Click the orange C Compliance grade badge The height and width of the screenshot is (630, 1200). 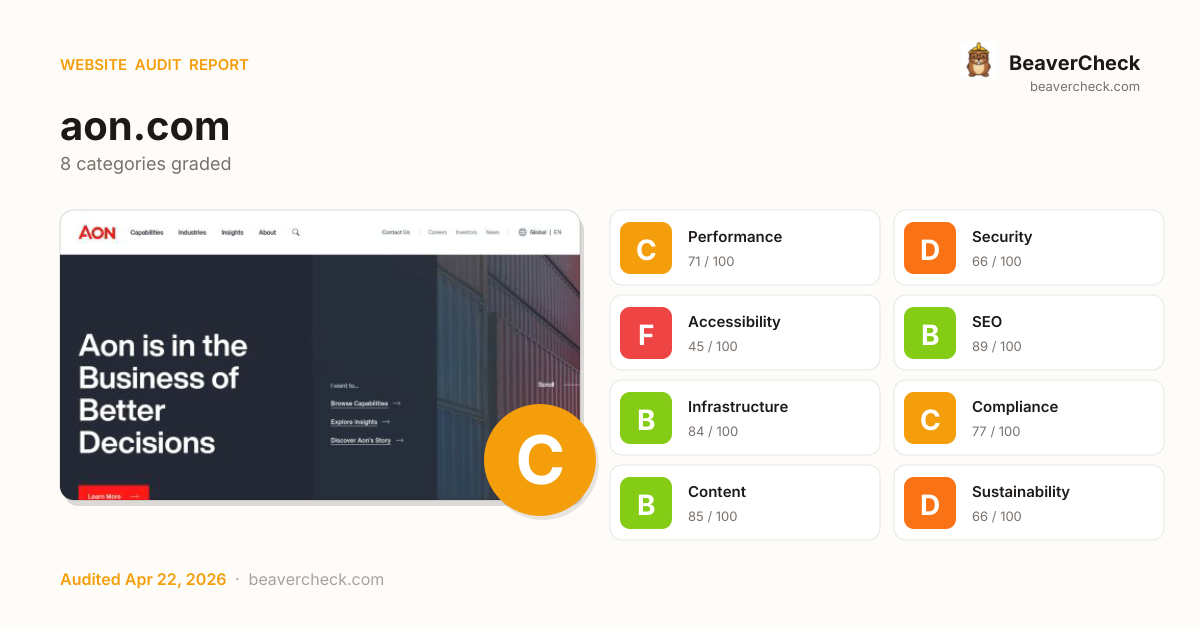[x=930, y=418]
